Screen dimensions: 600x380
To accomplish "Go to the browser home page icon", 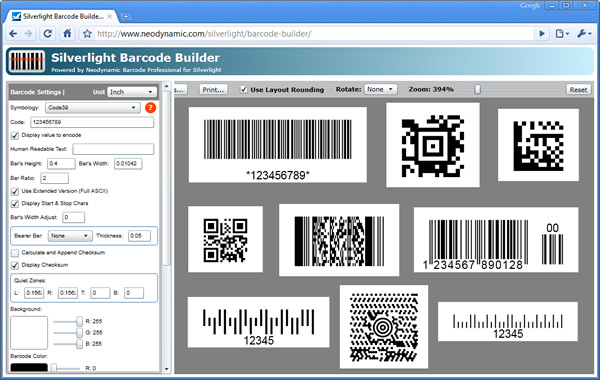I will 67,34.
